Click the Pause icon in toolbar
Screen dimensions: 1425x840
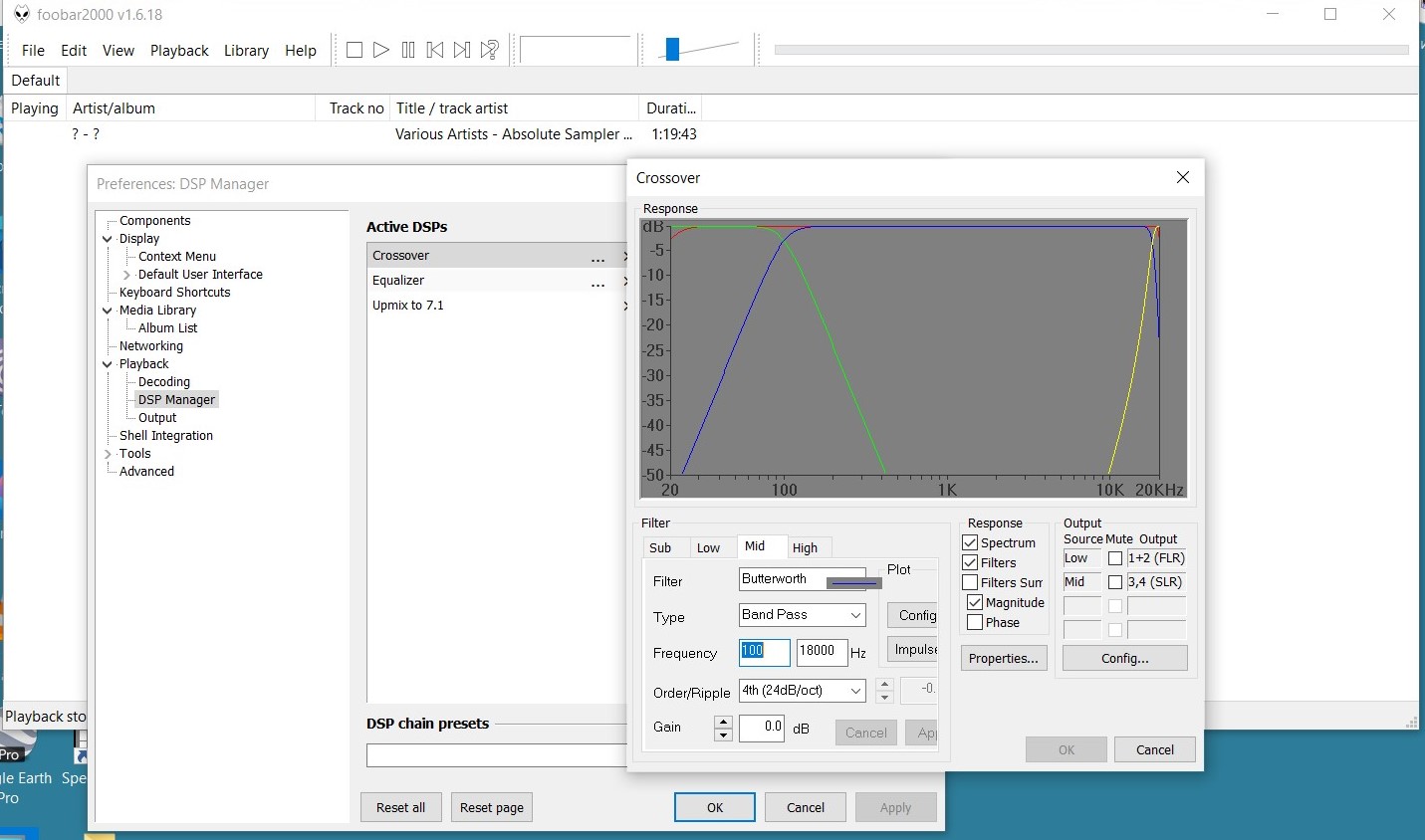408,50
